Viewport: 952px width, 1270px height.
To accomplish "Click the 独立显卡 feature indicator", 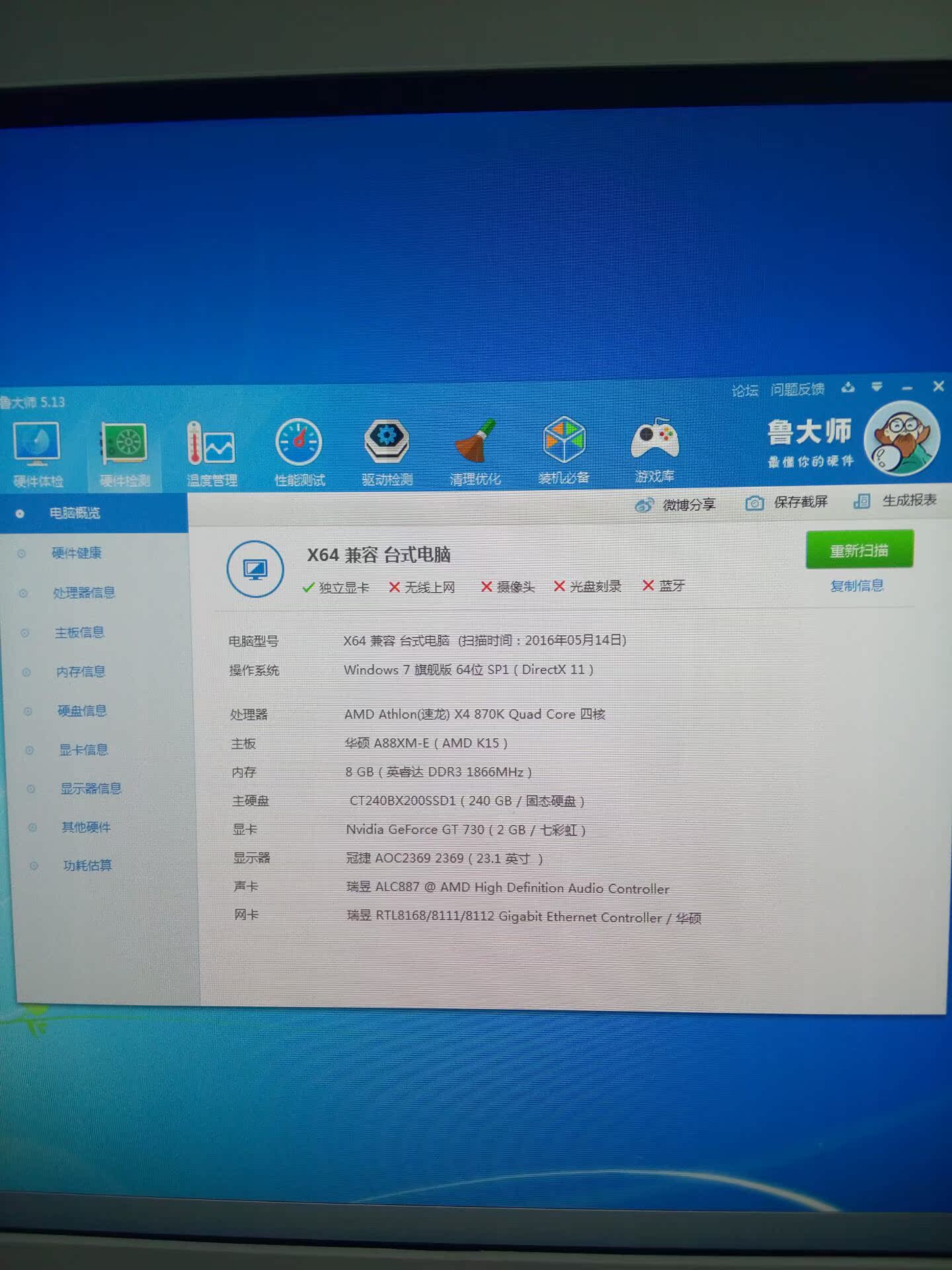I will [335, 587].
